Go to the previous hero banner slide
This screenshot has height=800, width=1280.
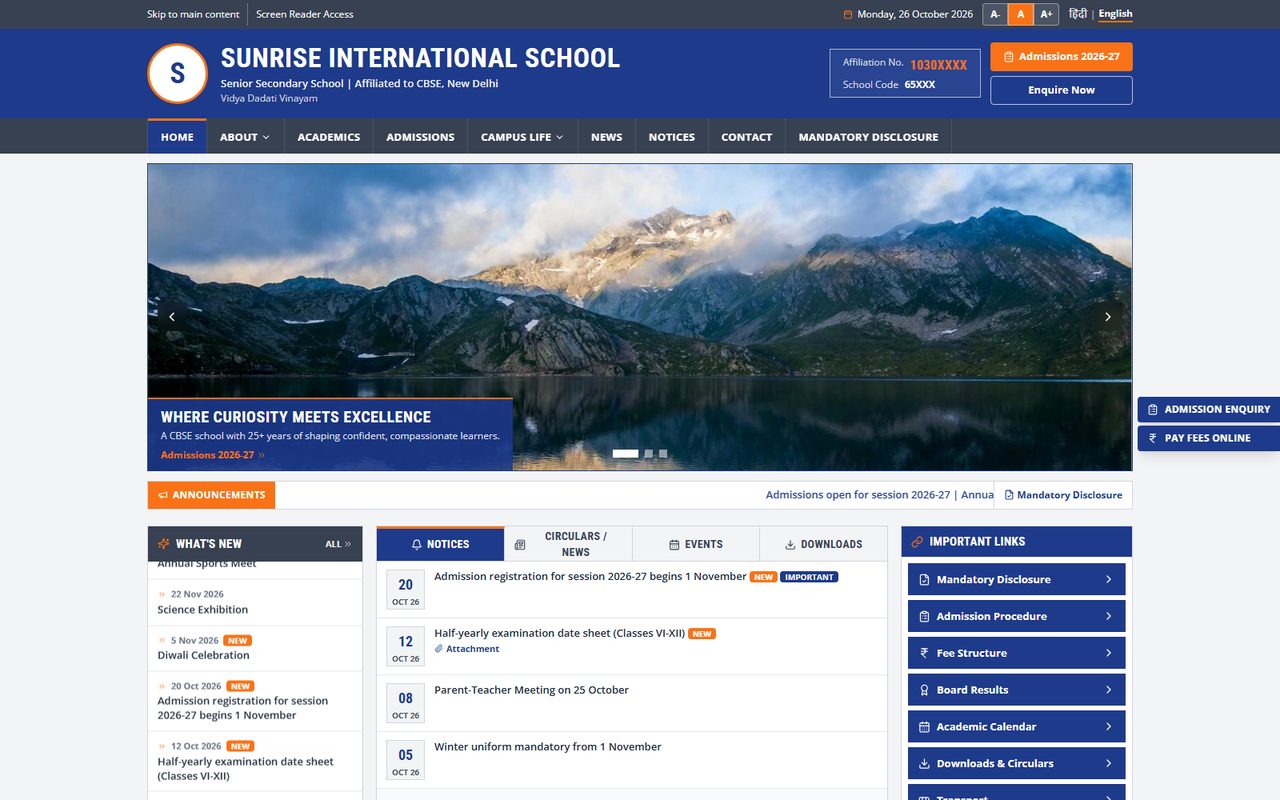point(172,317)
